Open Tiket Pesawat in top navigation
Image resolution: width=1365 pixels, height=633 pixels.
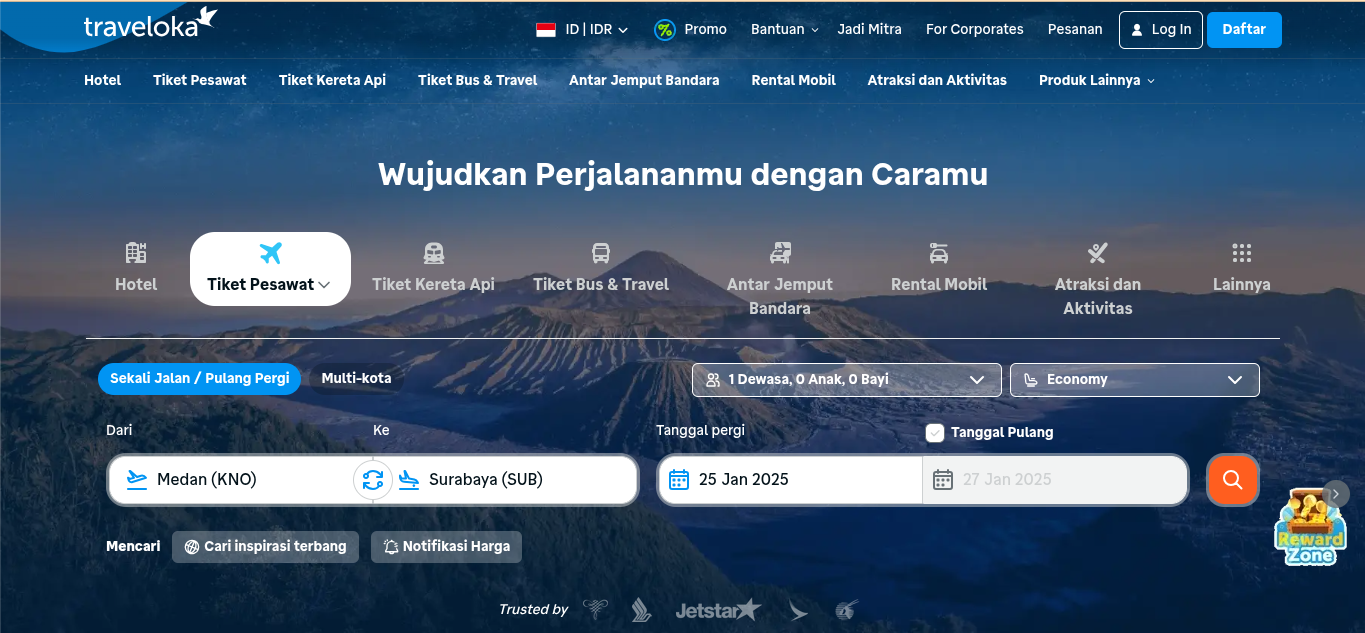click(199, 80)
